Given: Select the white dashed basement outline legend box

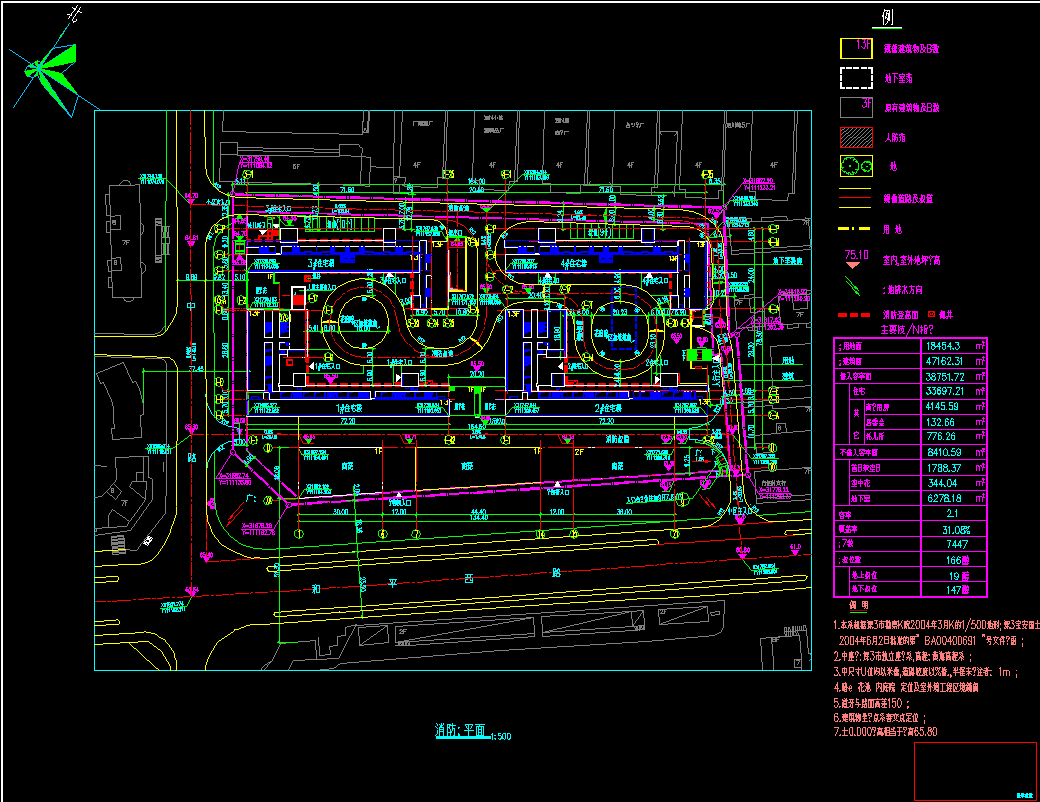Looking at the screenshot, I should pyautogui.click(x=856, y=78).
